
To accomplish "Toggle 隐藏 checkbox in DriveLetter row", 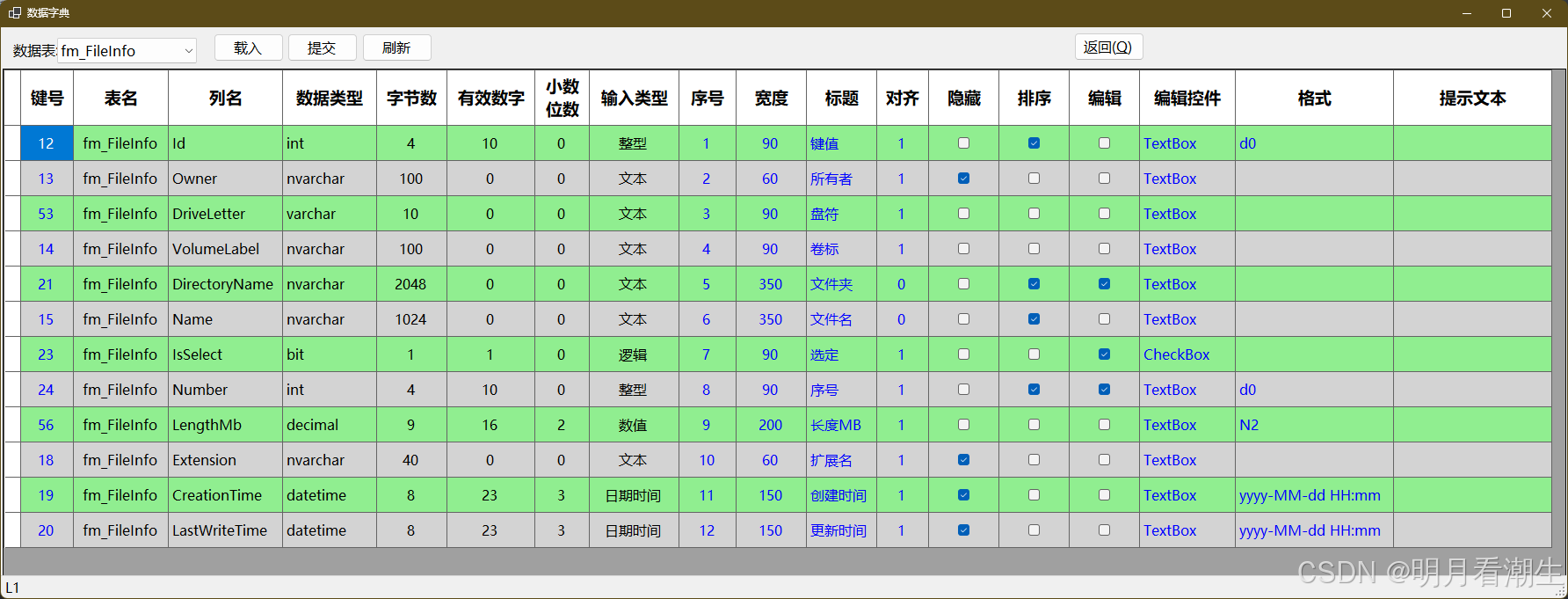I will [963, 214].
